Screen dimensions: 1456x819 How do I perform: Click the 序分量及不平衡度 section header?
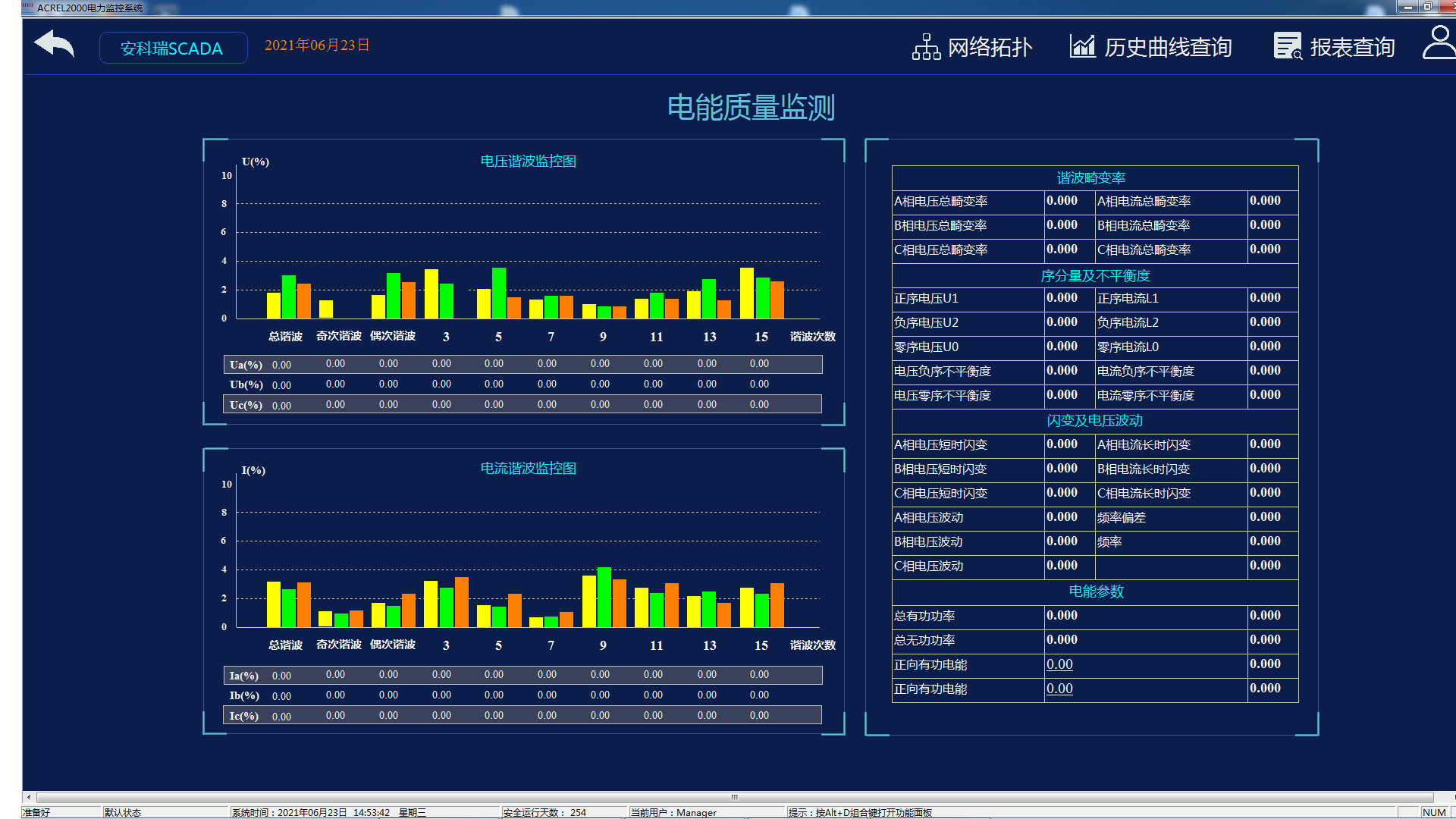click(x=1095, y=276)
